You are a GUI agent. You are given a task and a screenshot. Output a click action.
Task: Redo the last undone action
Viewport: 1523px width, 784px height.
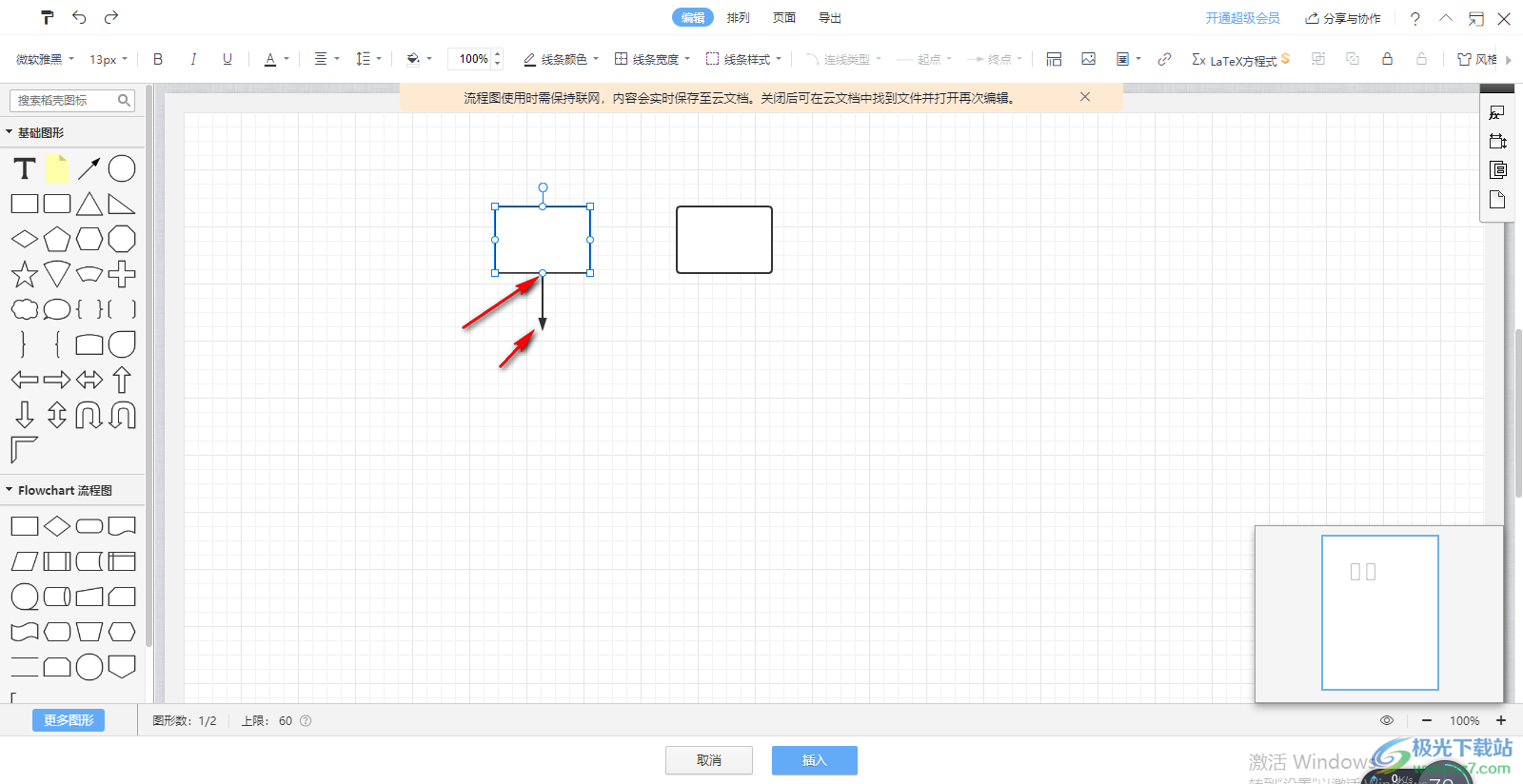pyautogui.click(x=111, y=17)
